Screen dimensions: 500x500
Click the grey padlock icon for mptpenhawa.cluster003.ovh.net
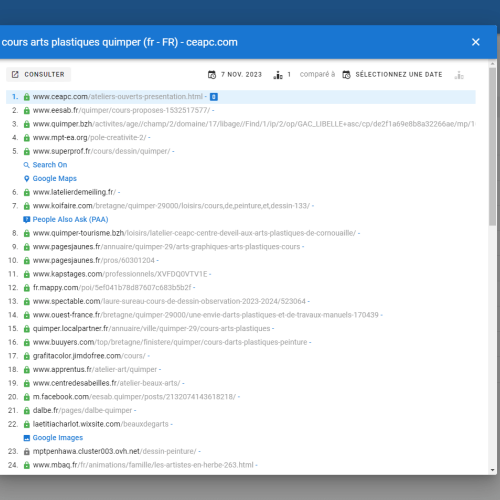coord(27,451)
